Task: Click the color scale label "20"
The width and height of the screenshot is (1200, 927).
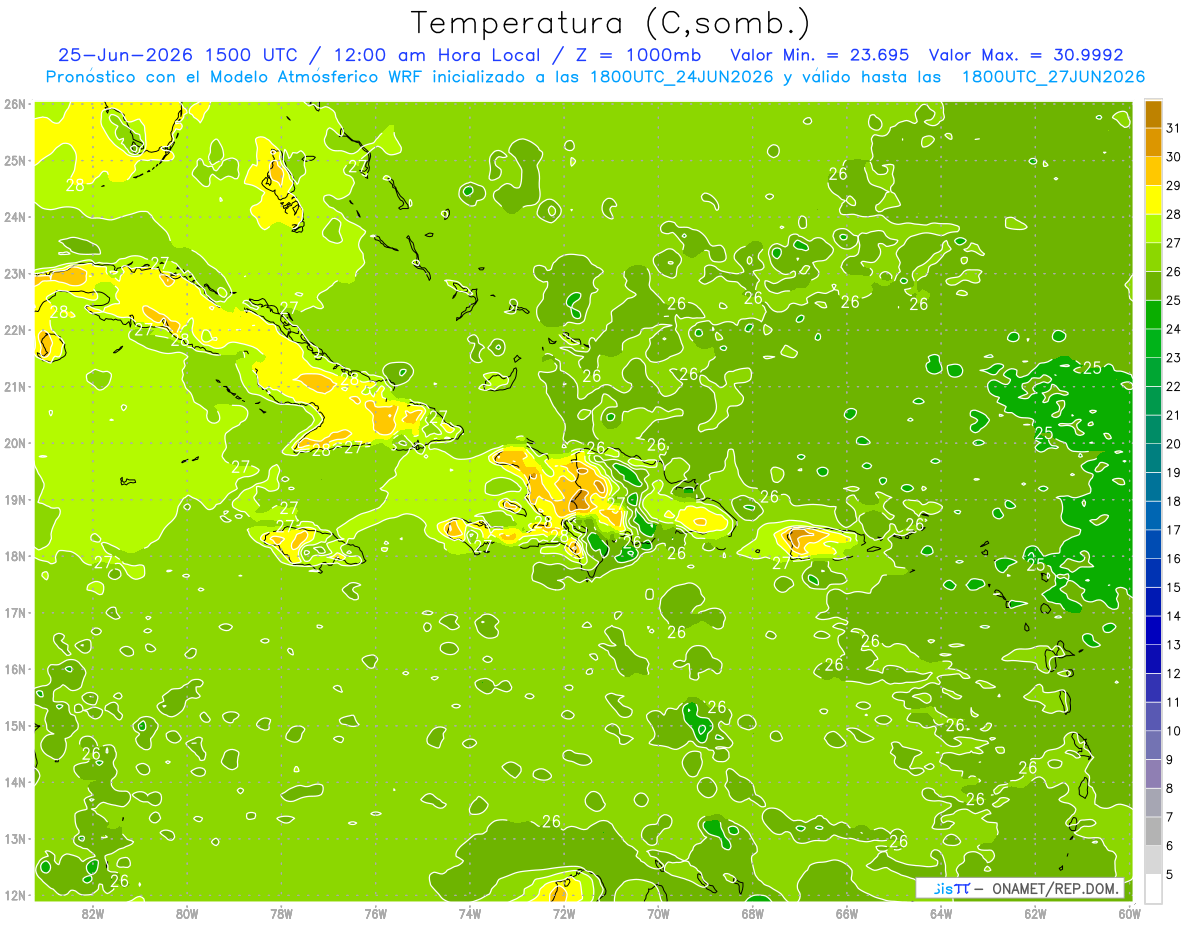Action: click(x=1173, y=444)
